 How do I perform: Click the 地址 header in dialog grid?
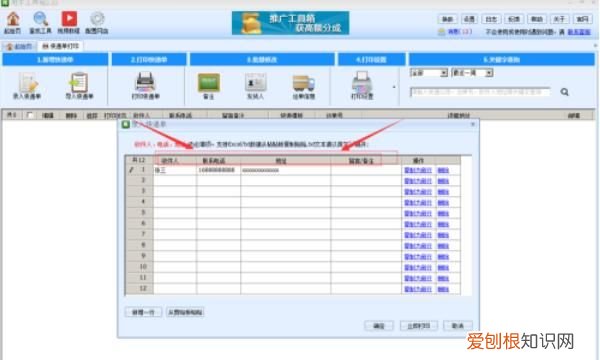[285, 161]
